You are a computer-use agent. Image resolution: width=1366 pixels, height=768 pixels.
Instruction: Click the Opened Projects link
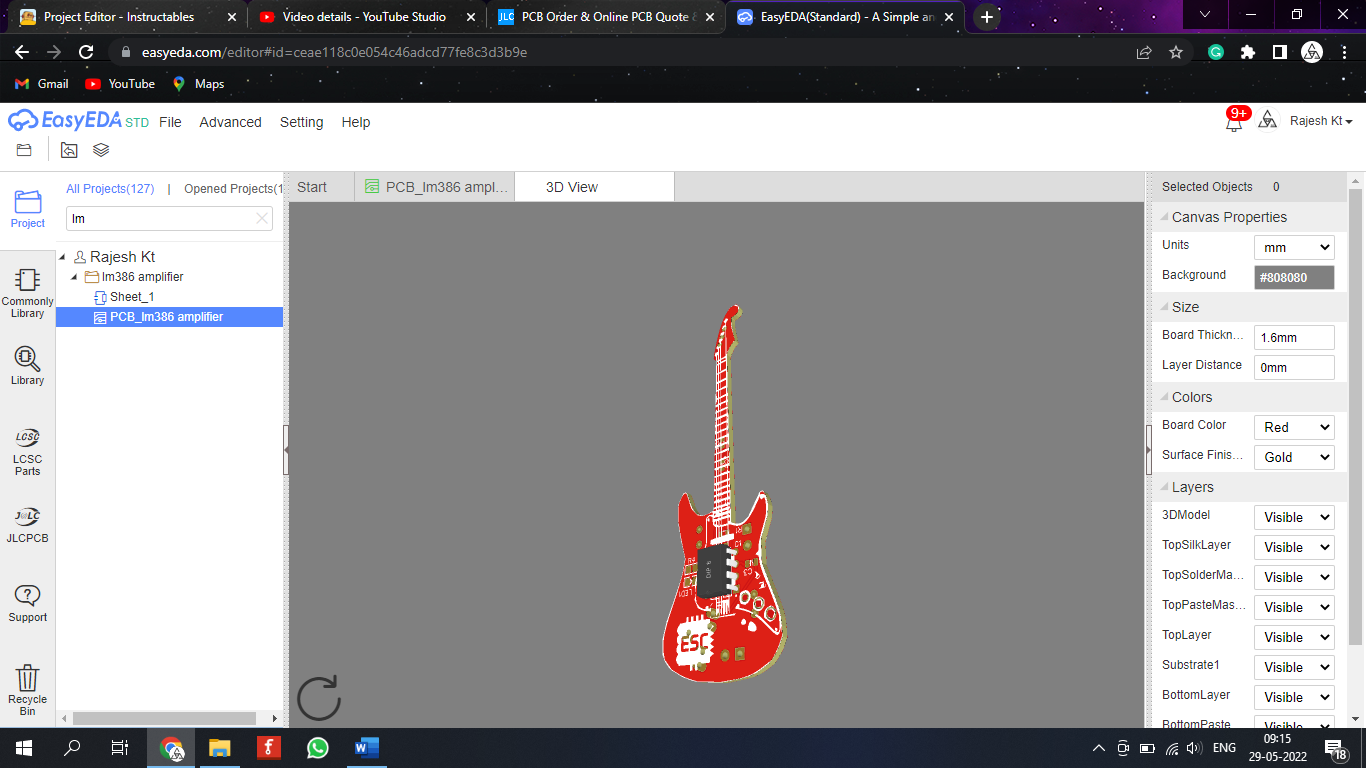point(233,189)
